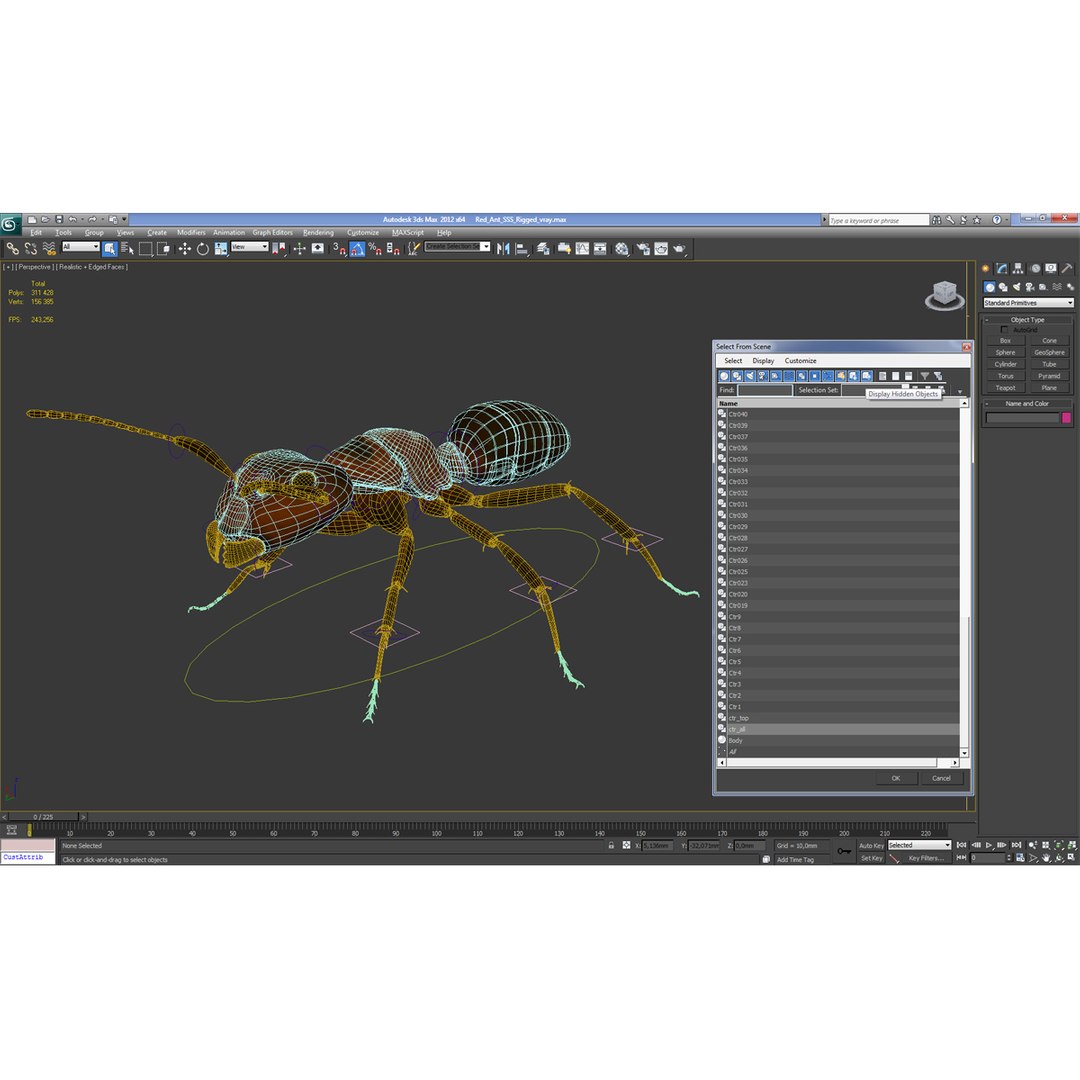
Task: Activate the Select Object tool
Action: (x=110, y=249)
